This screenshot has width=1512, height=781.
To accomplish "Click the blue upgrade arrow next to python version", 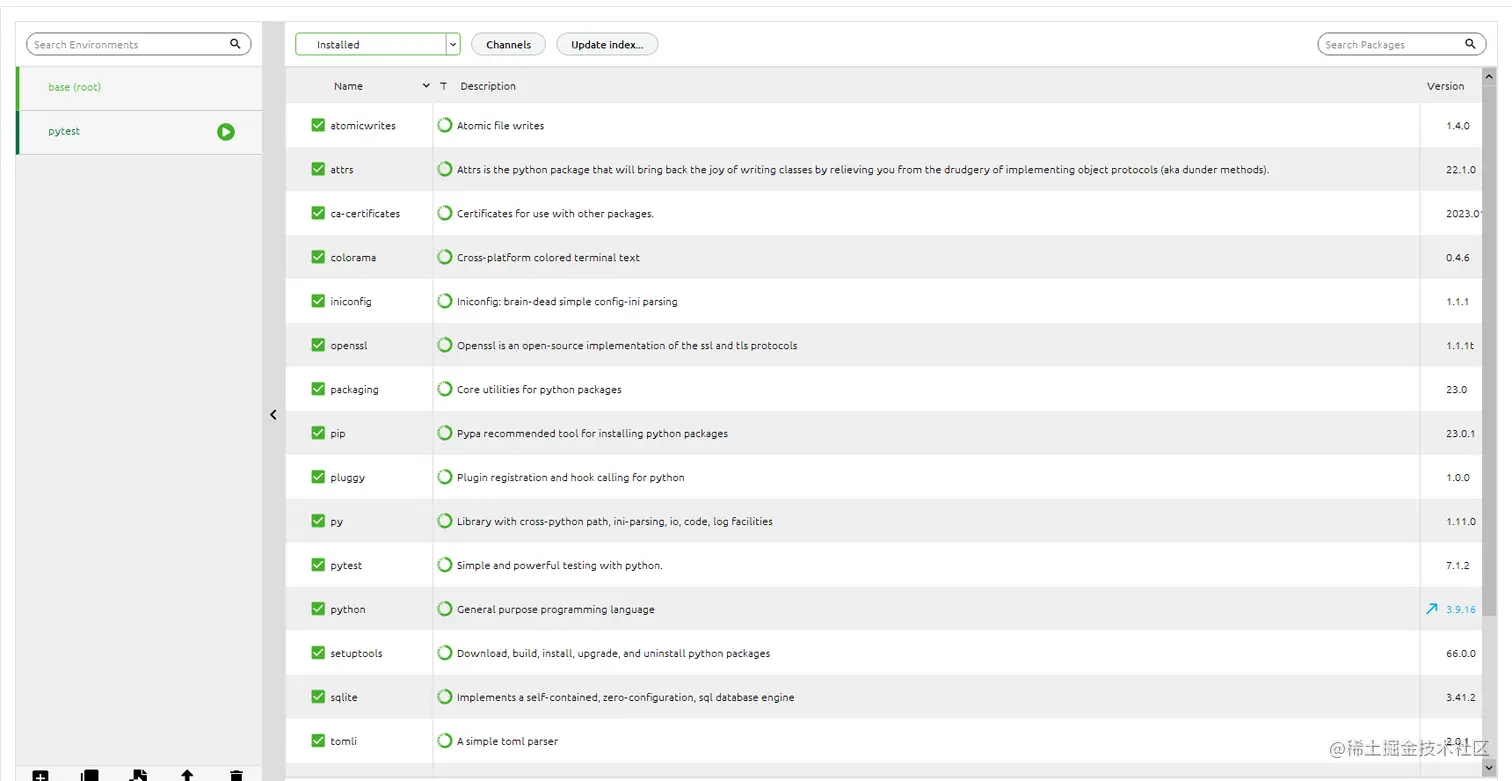I will pyautogui.click(x=1432, y=609).
